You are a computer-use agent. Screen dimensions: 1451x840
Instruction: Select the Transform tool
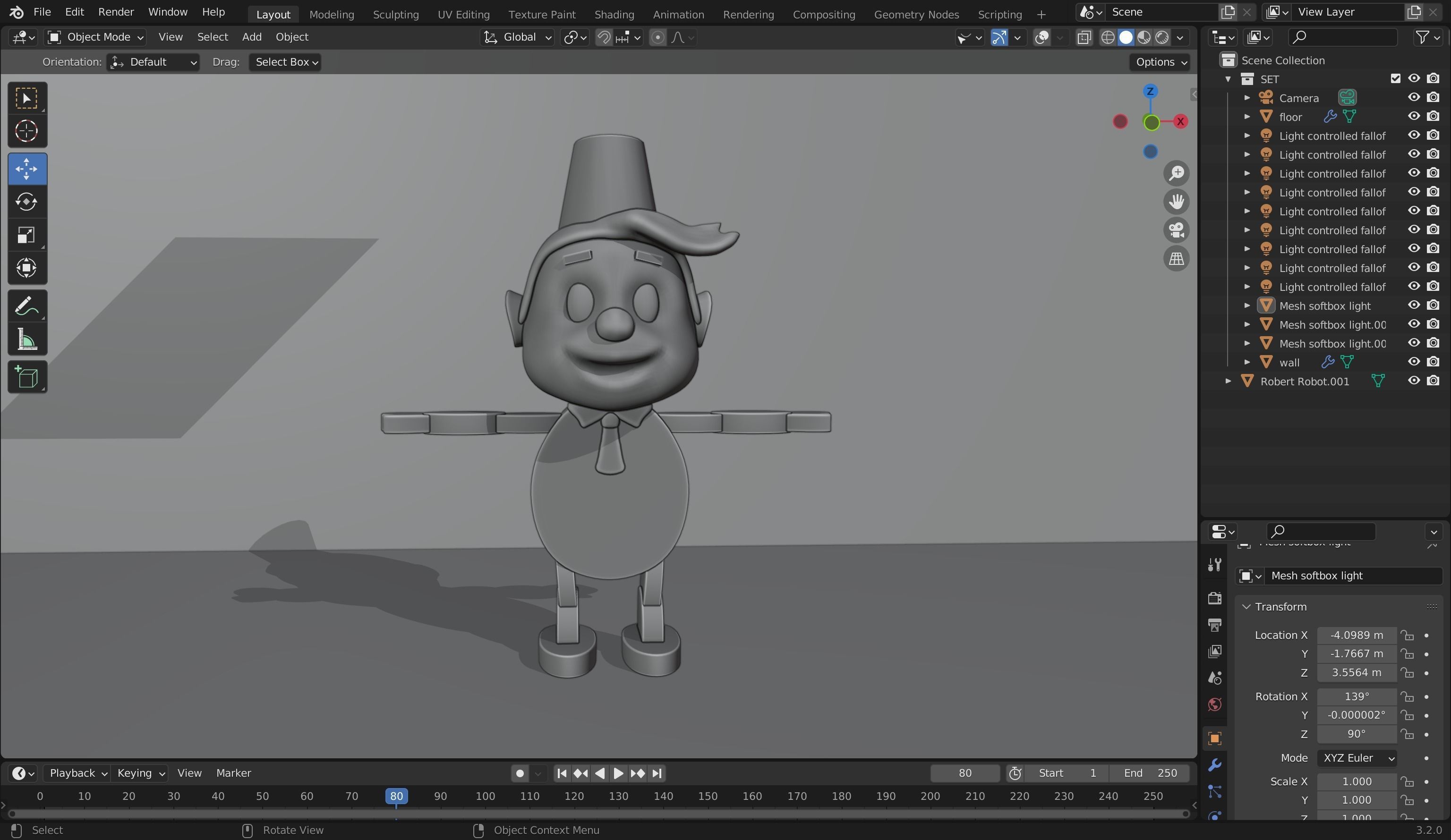(27, 268)
